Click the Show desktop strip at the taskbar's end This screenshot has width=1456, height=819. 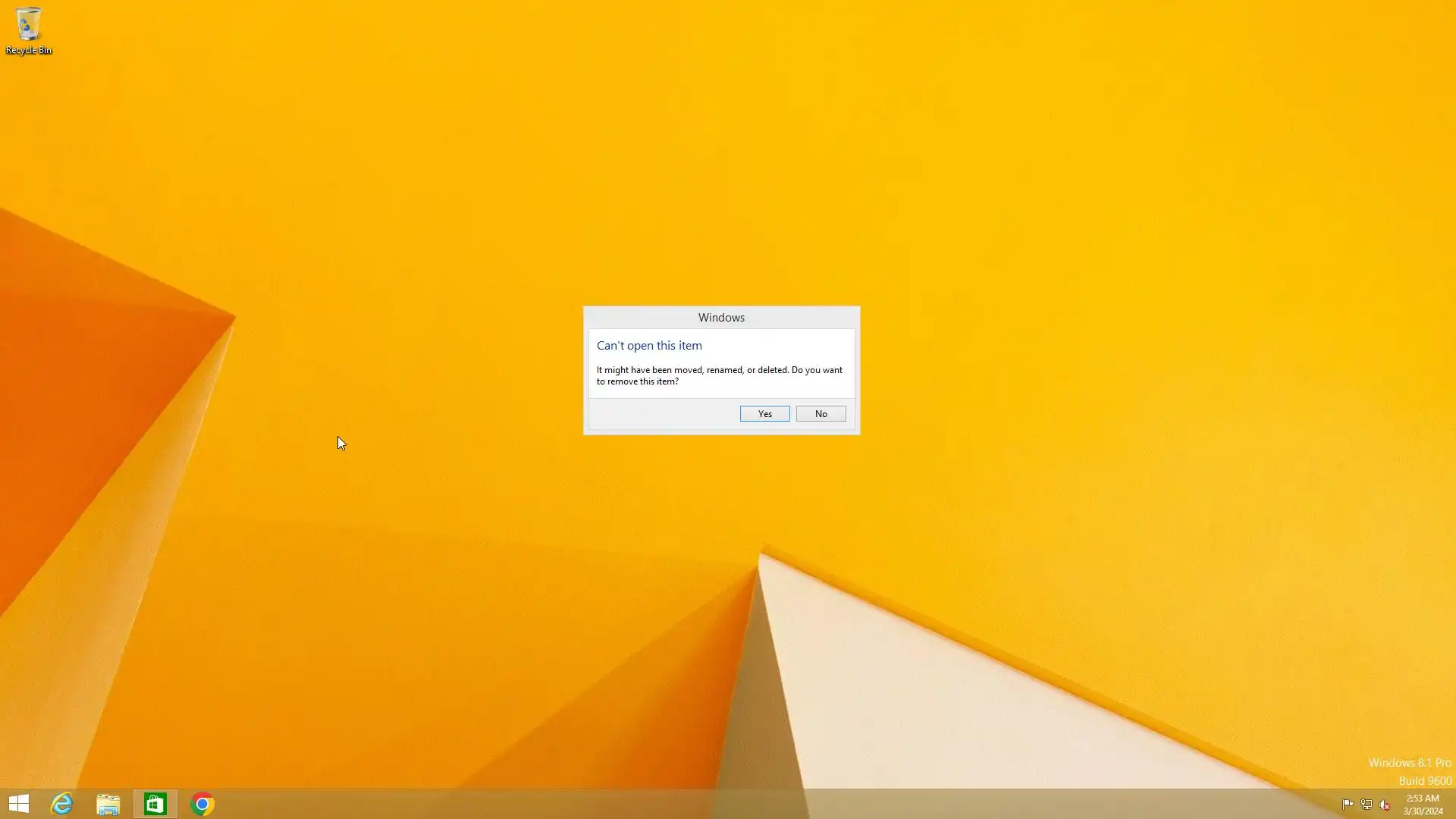click(1453, 804)
